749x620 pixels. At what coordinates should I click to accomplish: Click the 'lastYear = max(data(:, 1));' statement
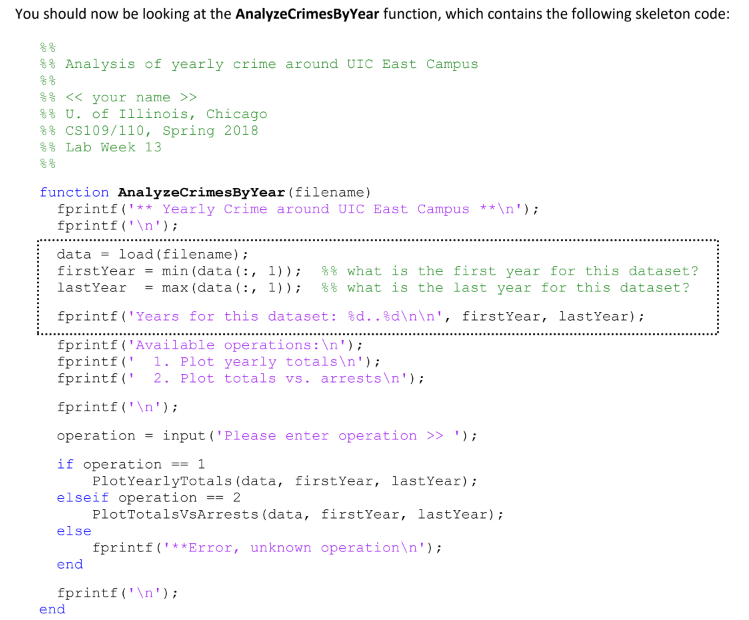click(179, 288)
